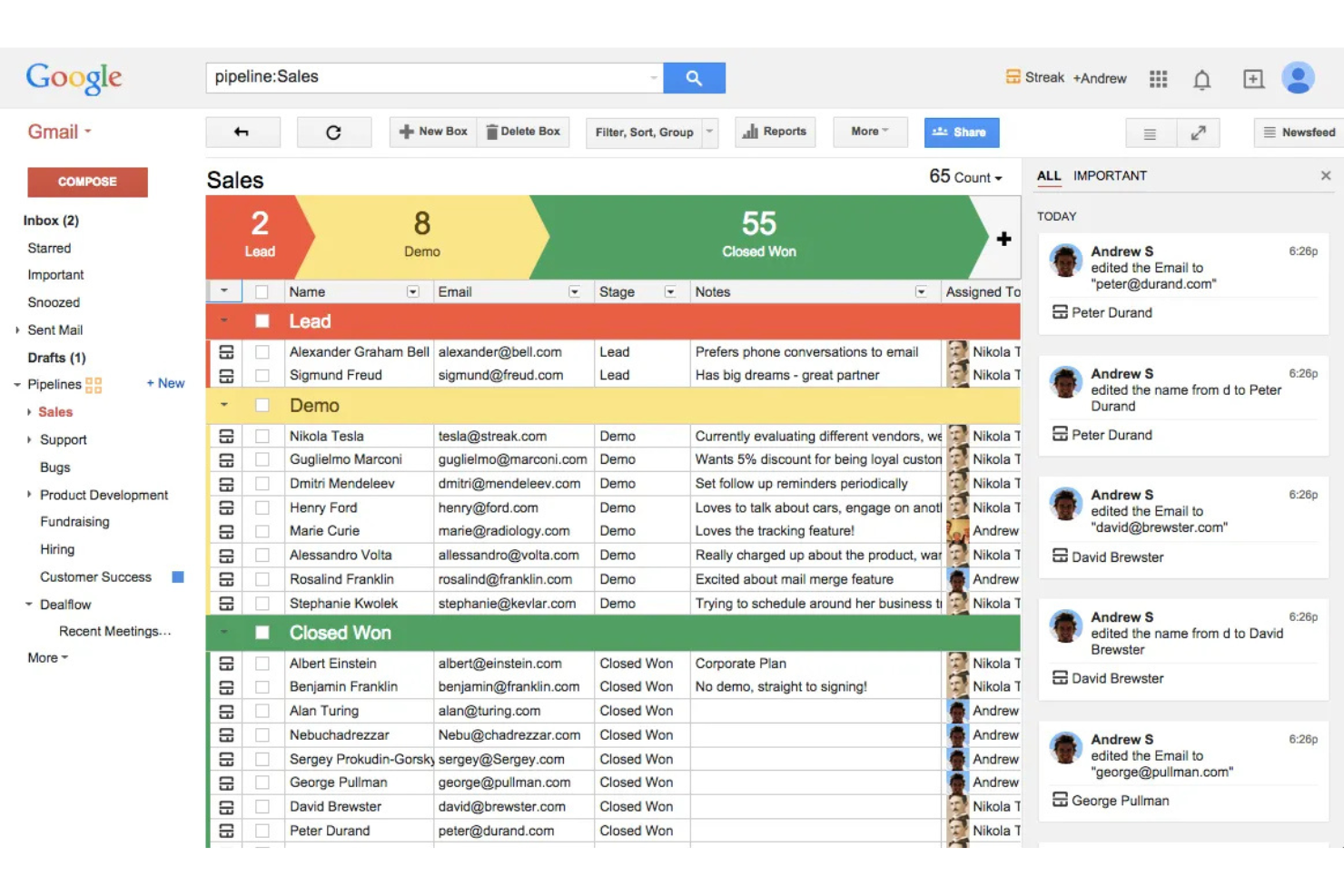
Task: Open the Starred folder
Action: coord(49,249)
